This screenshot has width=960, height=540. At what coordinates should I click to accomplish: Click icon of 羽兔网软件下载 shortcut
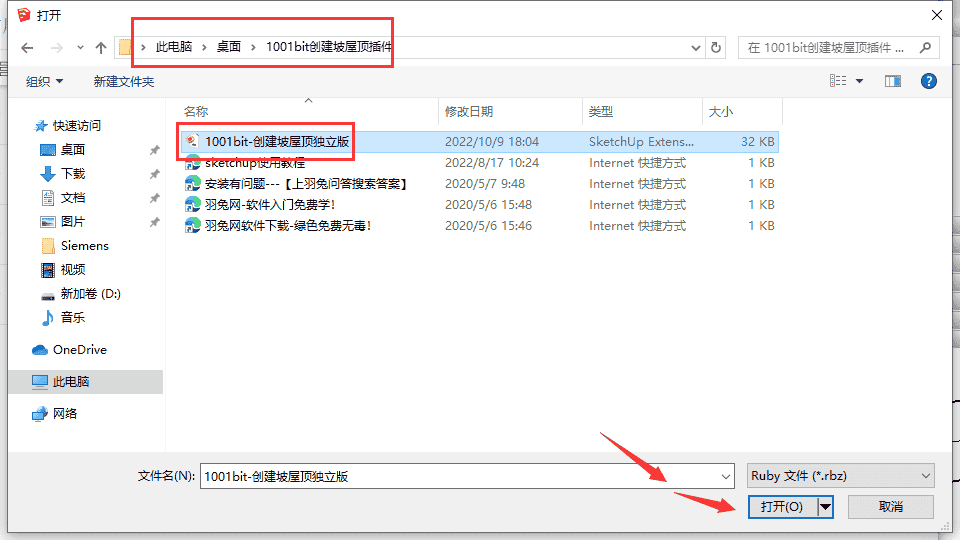pos(193,225)
